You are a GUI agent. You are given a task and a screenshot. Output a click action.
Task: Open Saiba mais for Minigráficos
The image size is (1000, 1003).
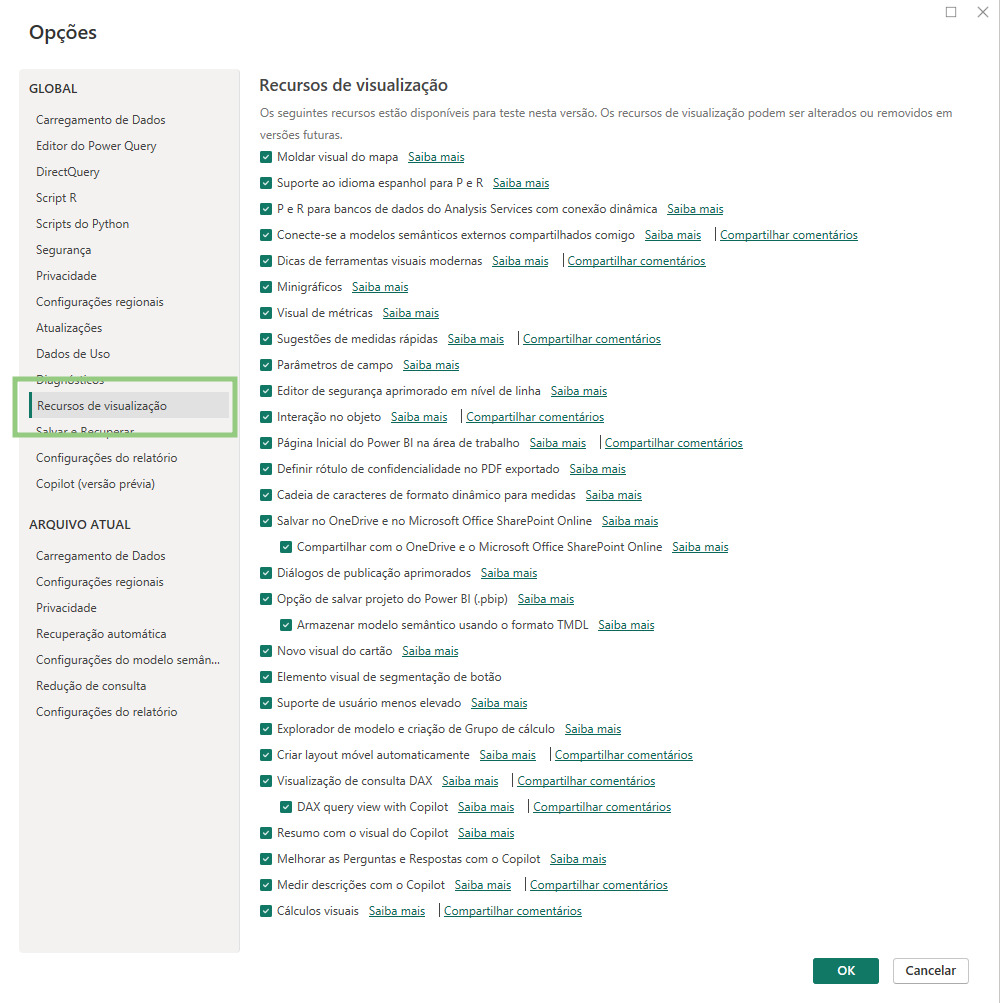380,287
